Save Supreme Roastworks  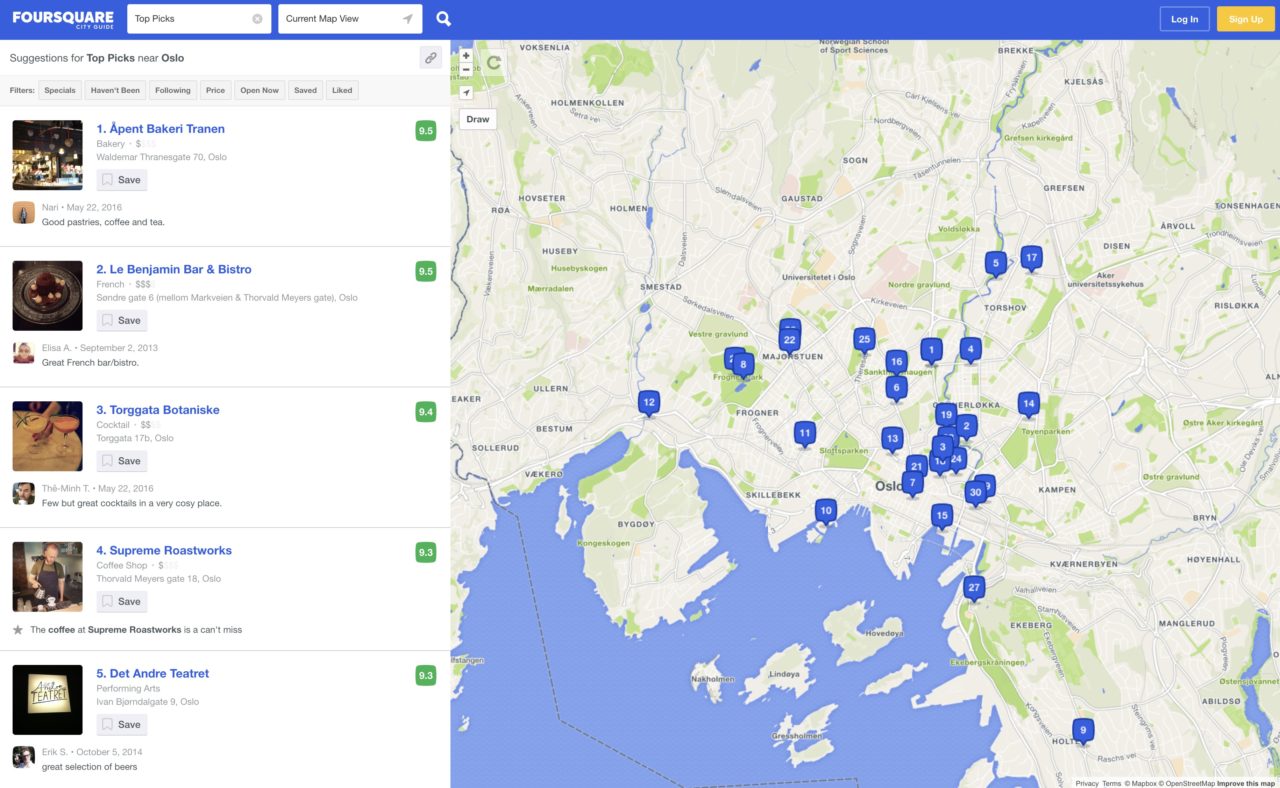122,602
